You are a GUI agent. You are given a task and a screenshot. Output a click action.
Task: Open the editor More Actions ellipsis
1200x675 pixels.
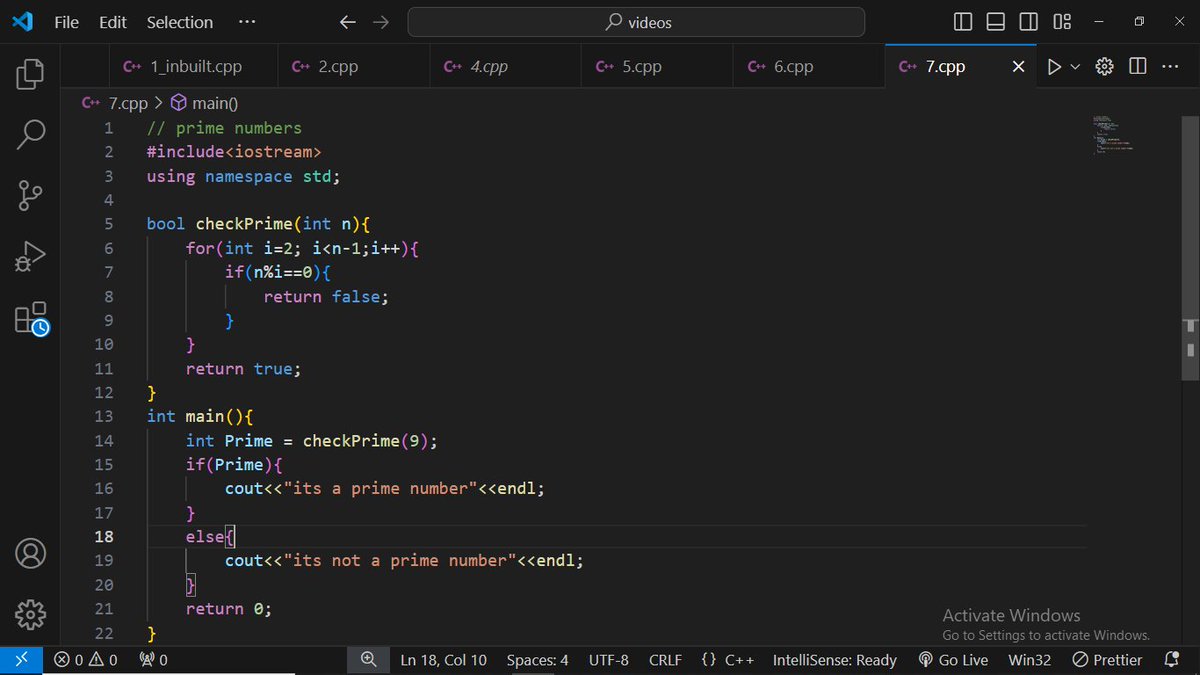[1170, 67]
